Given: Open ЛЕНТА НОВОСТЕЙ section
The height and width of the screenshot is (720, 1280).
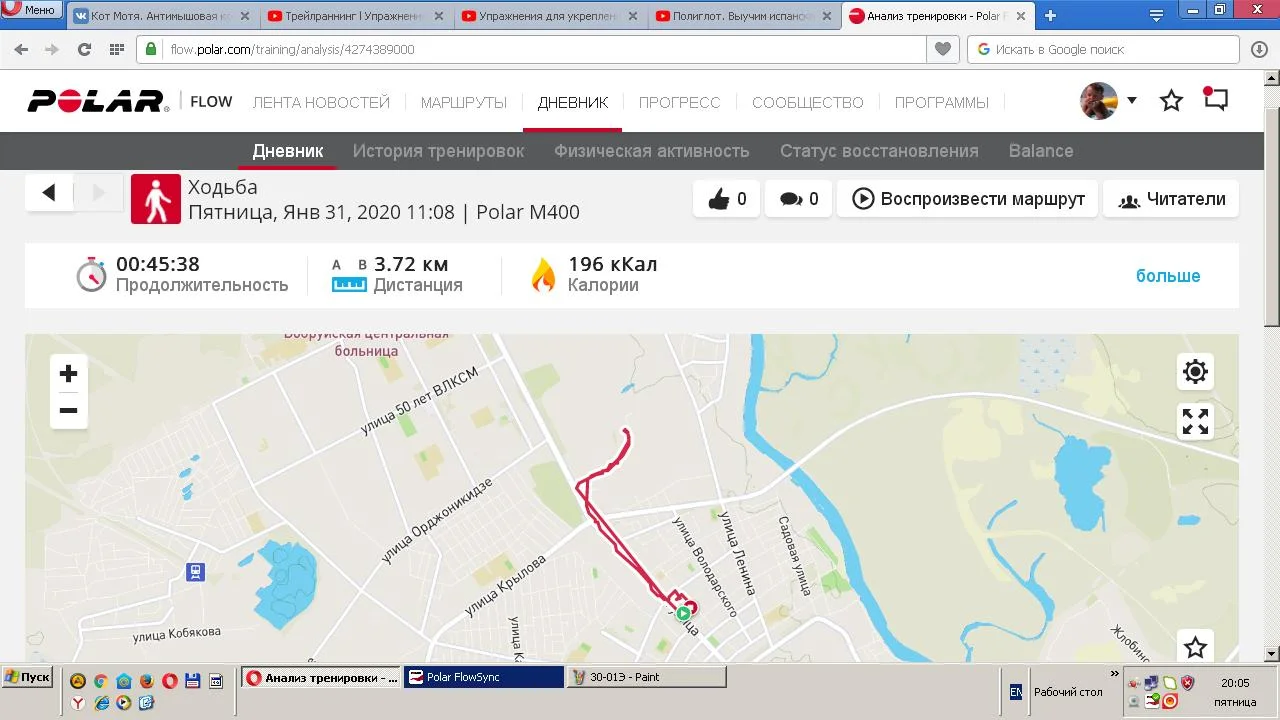Looking at the screenshot, I should (x=321, y=102).
